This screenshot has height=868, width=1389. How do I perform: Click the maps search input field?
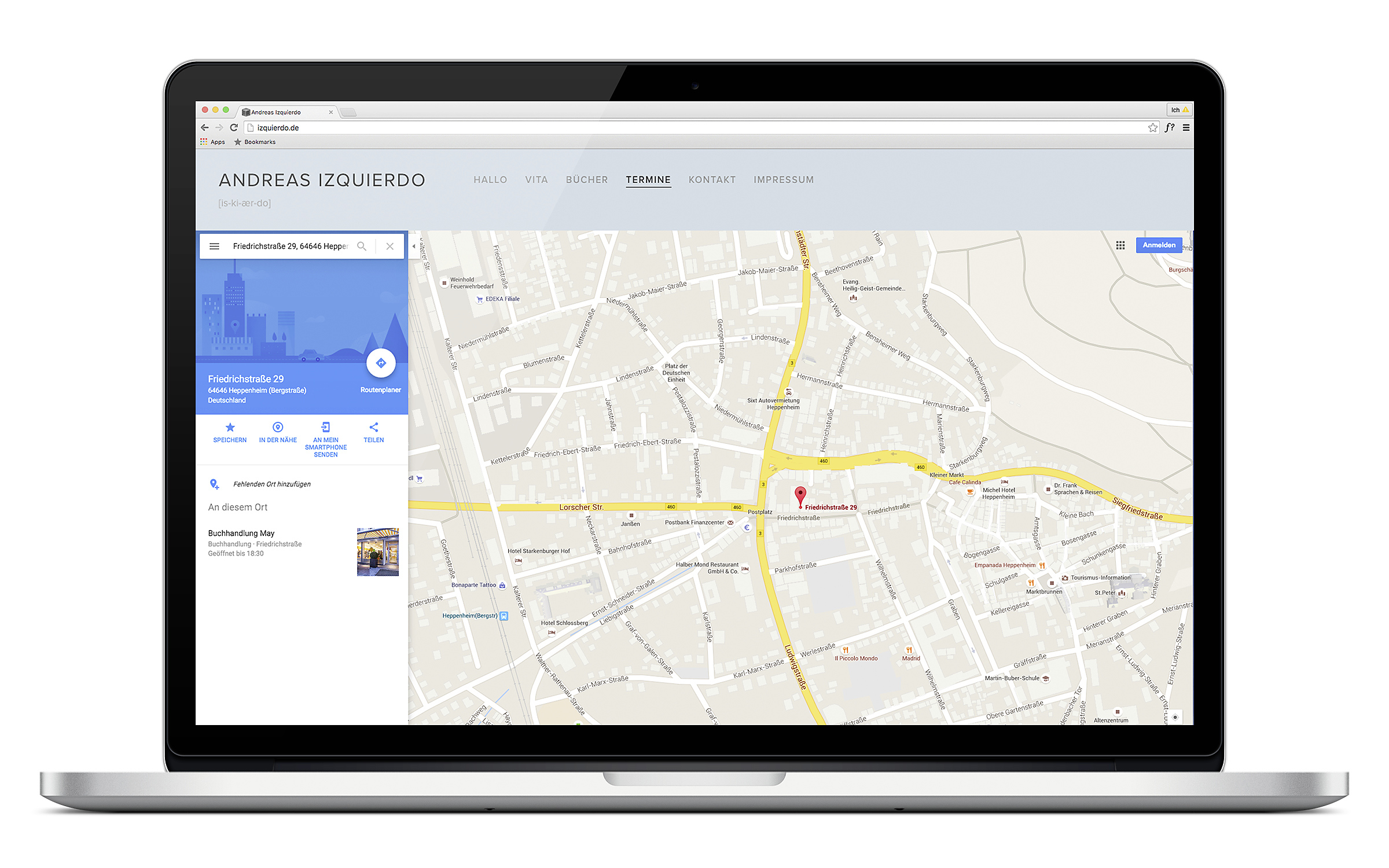tap(291, 247)
